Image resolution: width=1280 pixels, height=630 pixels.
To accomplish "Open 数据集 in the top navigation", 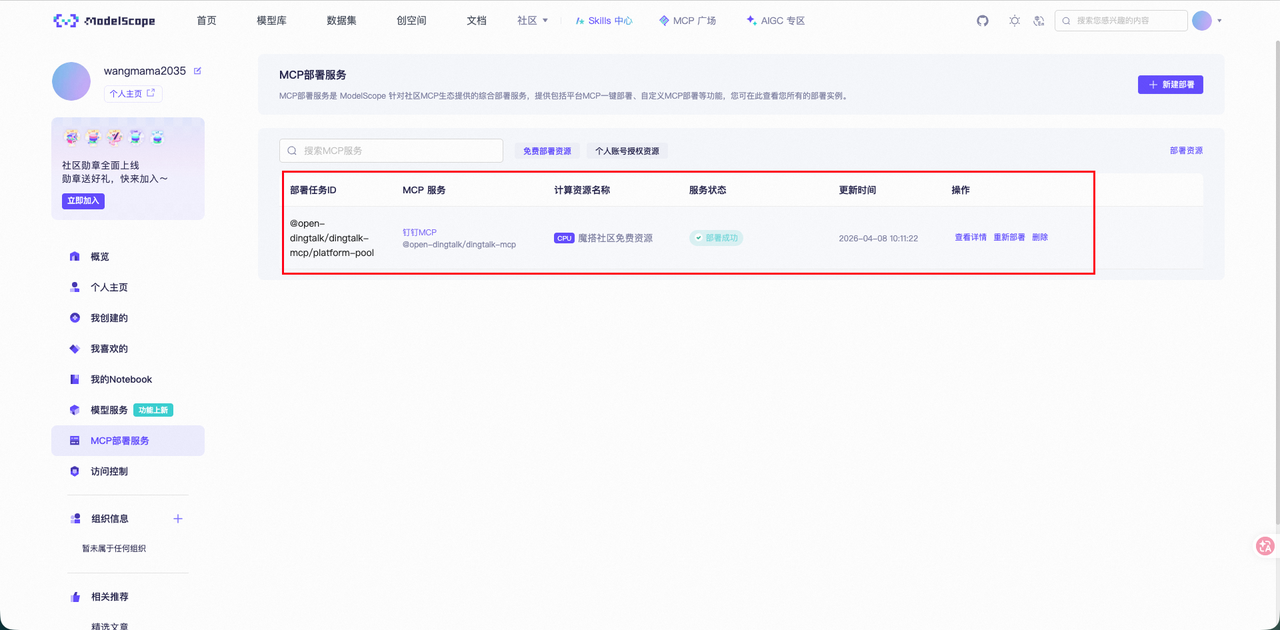I will (x=341, y=20).
